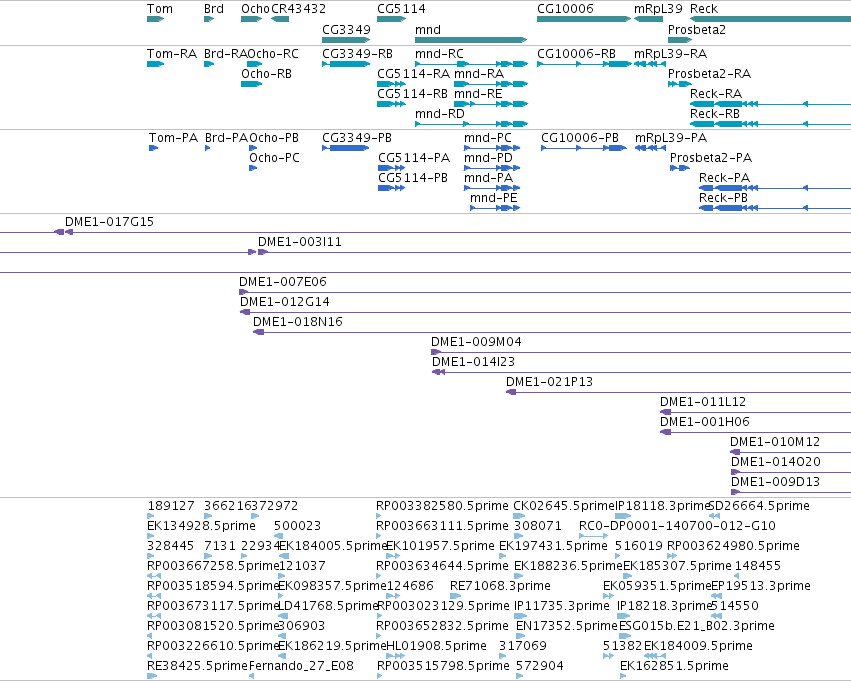Click the DME1-003I11 BAC clone label
The height and width of the screenshot is (681, 851).
click(x=300, y=243)
